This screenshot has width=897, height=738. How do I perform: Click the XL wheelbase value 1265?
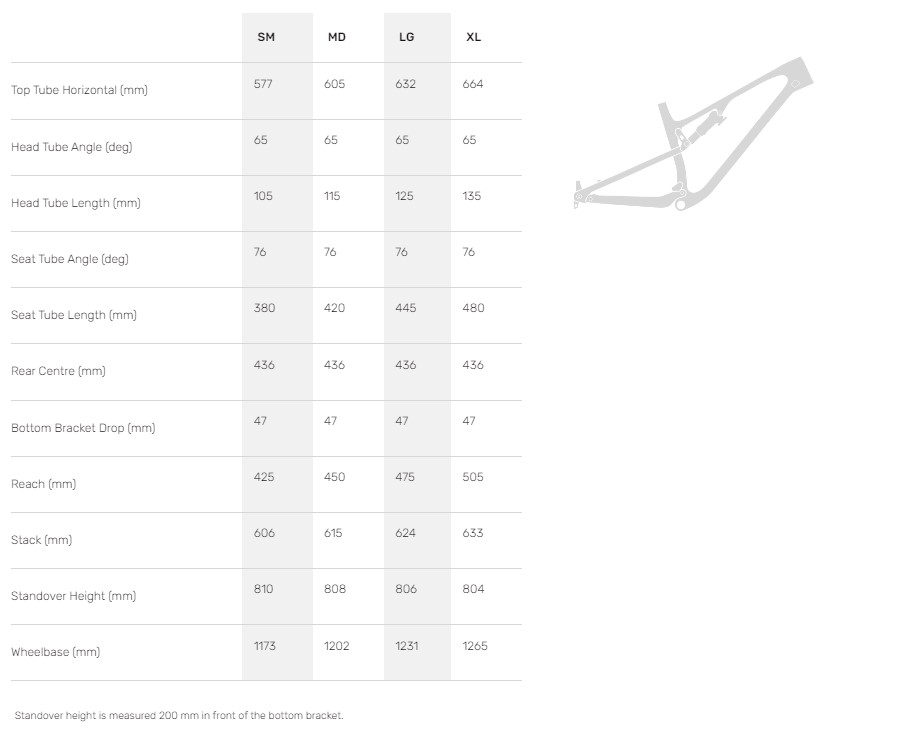tap(475, 646)
